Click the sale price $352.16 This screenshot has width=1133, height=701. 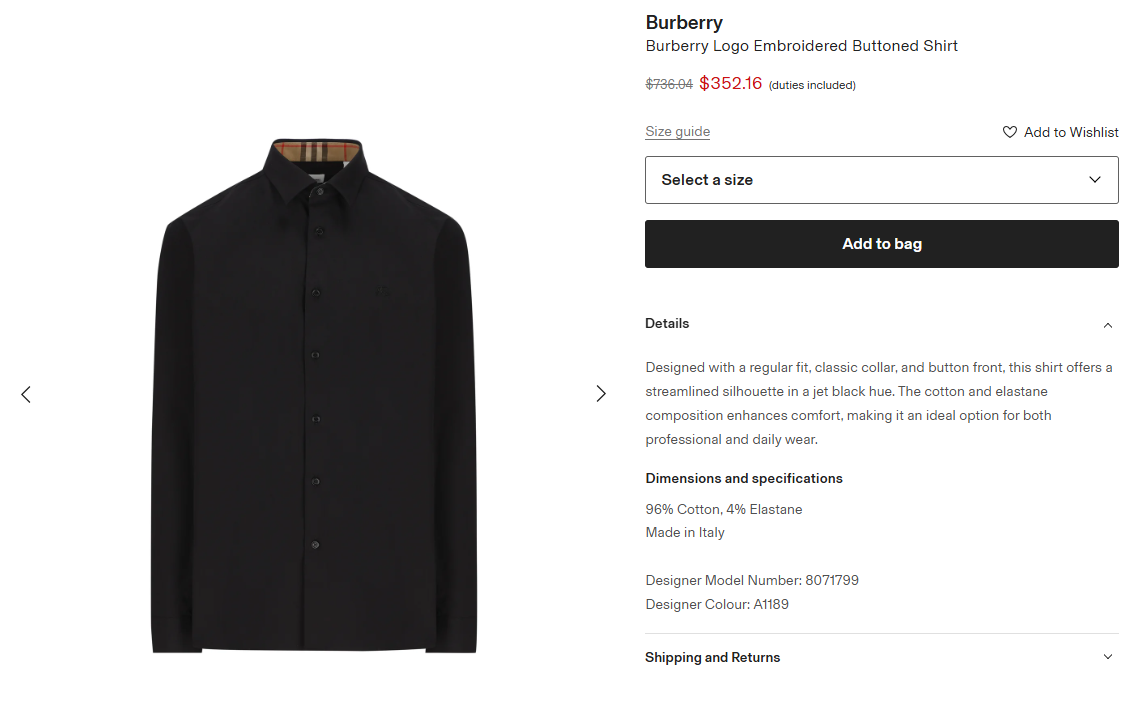[x=731, y=84]
